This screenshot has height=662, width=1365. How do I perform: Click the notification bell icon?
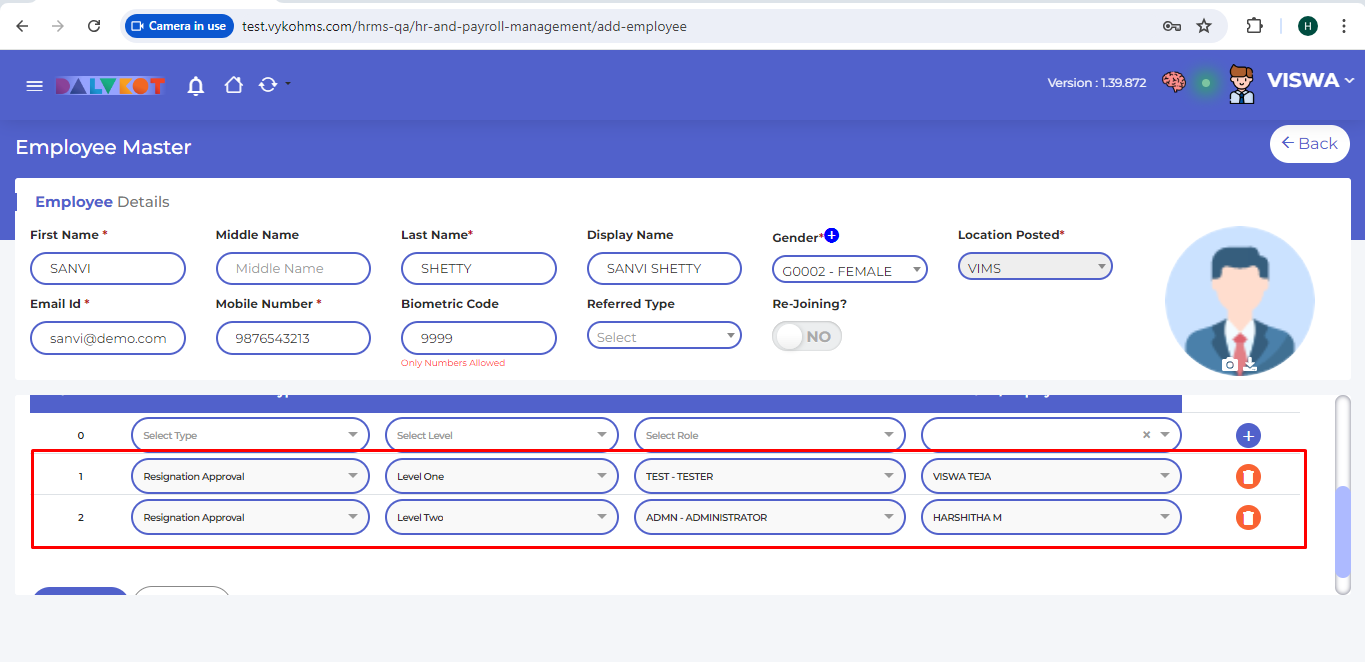pos(196,86)
